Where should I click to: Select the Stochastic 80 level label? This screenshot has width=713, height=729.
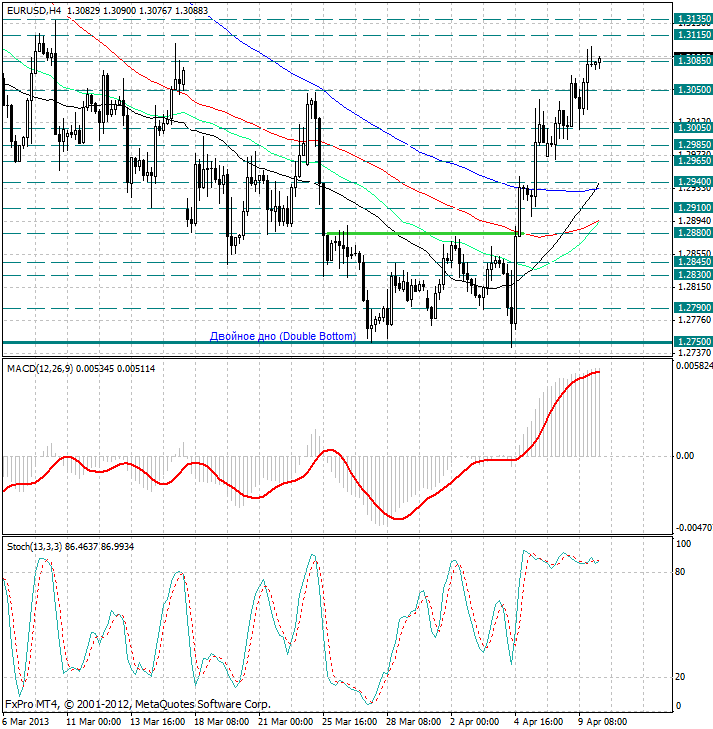[680, 572]
